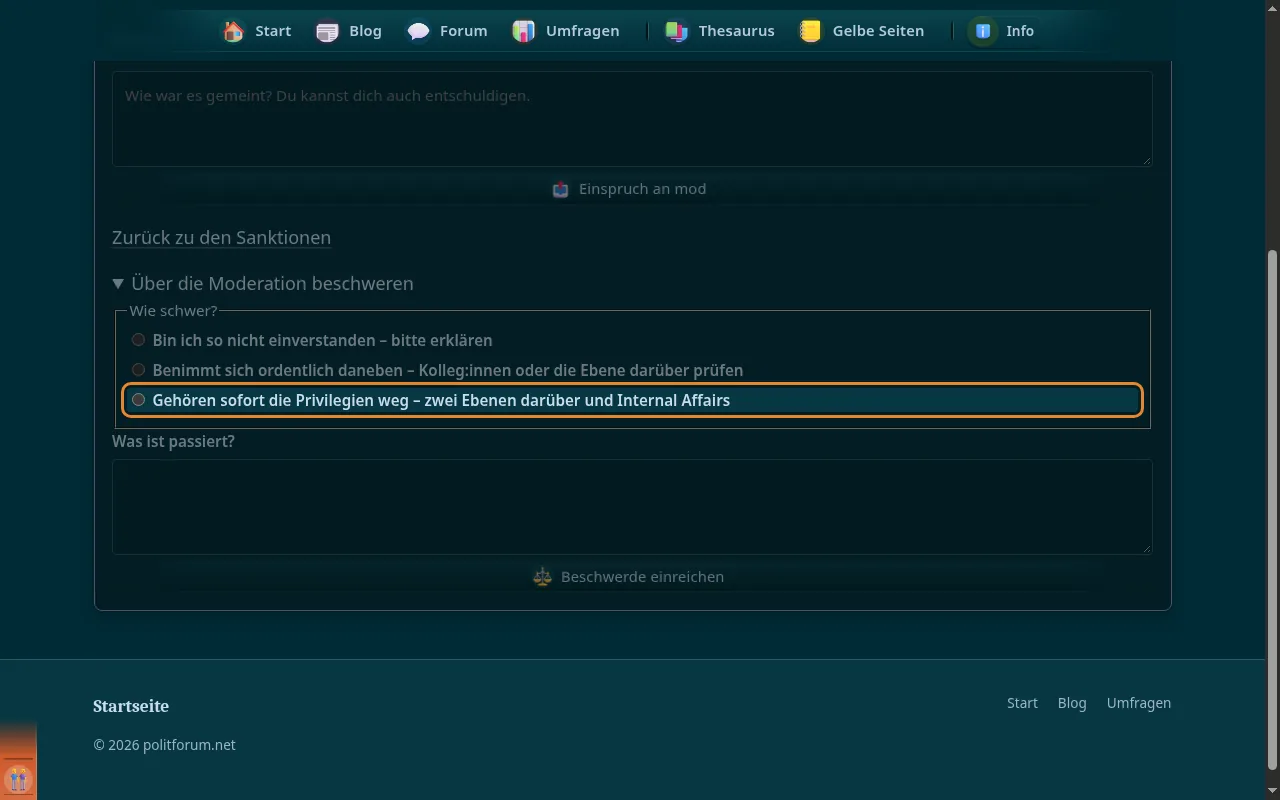Open the Forum speech bubble icon
Viewport: 1280px width, 800px height.
coord(418,31)
